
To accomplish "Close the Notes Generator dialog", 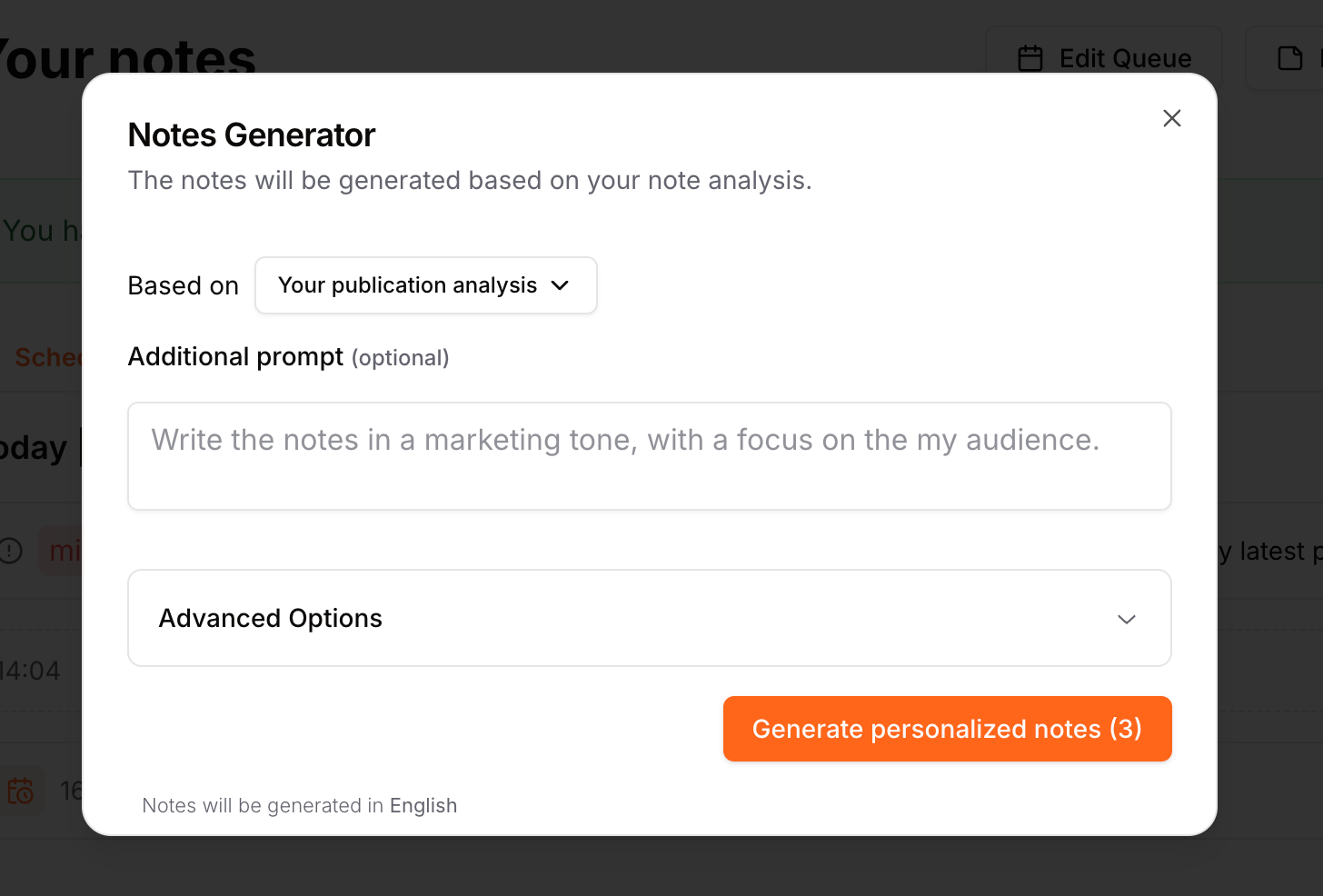I will coord(1171,118).
